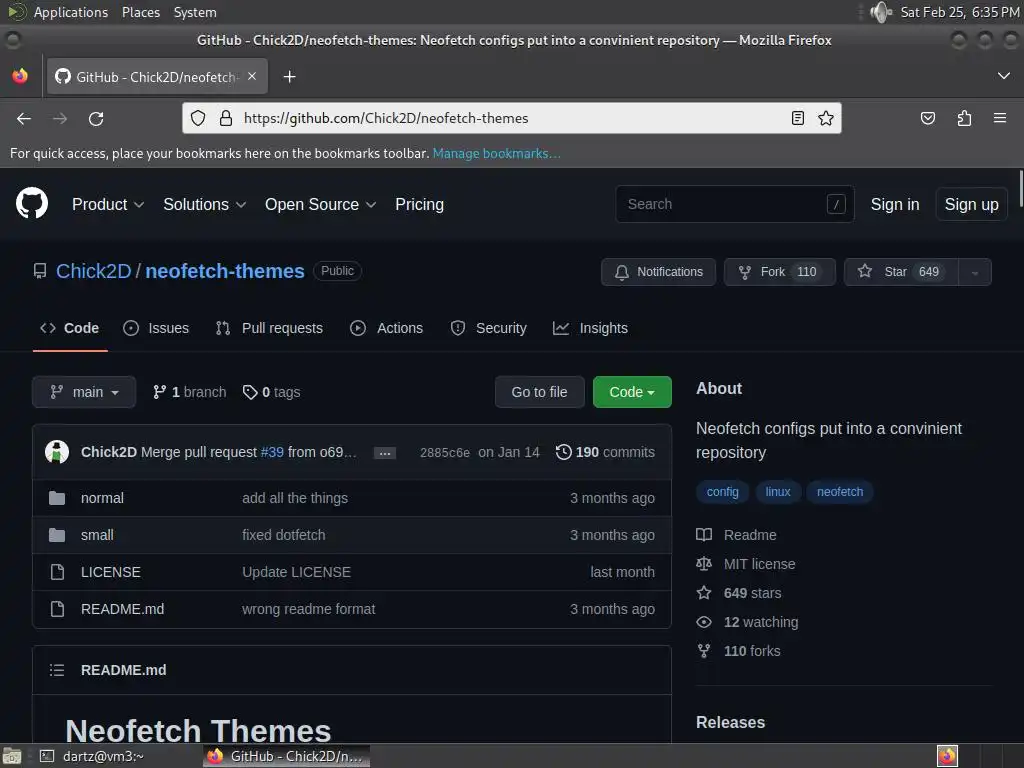Switch to the Pull requests tab
The height and width of the screenshot is (768, 1024).
(269, 328)
